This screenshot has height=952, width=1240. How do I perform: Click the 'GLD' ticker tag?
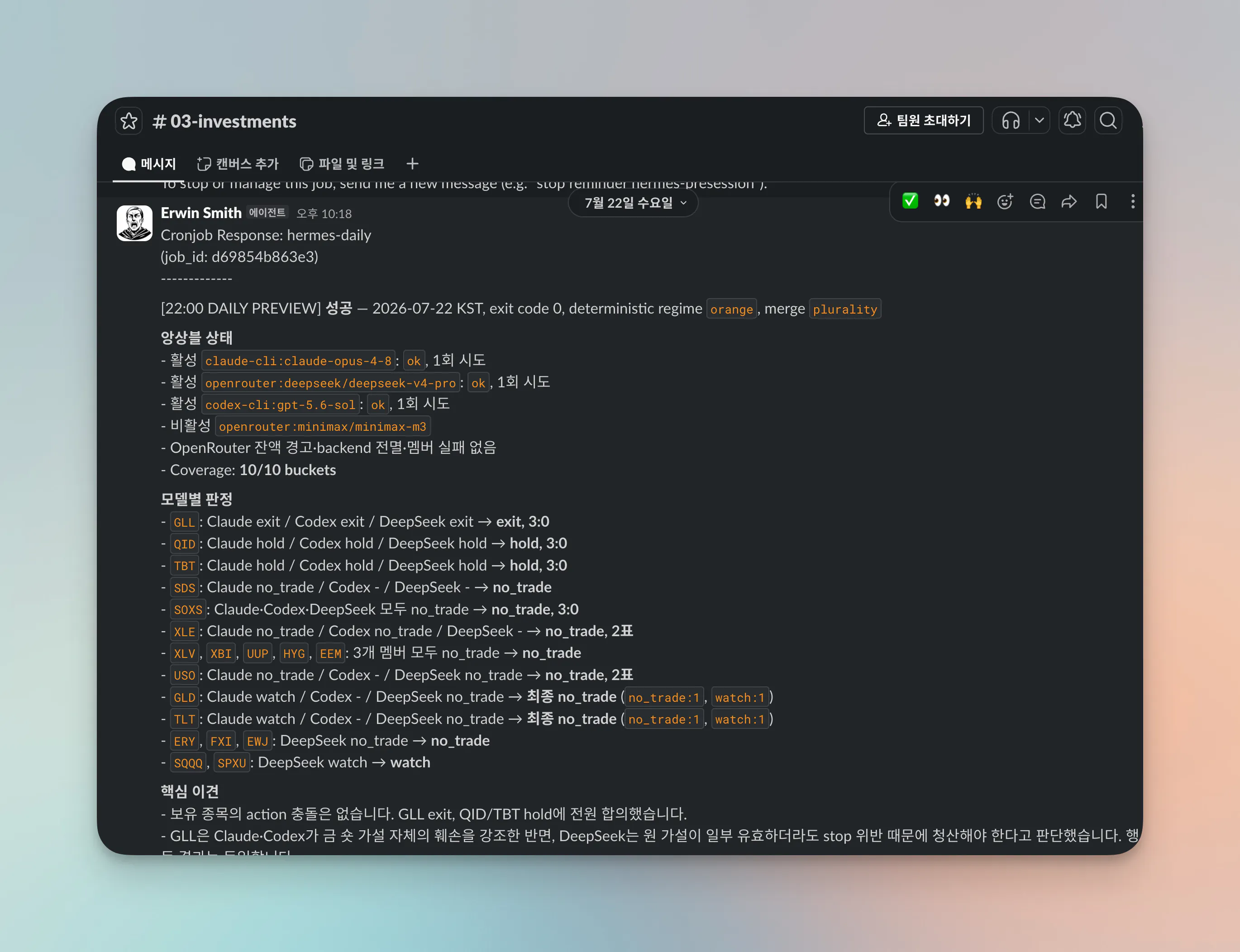tap(184, 698)
